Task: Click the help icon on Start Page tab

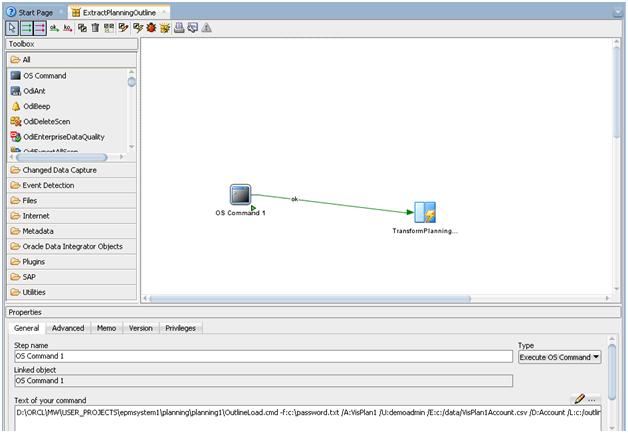Action: click(x=12, y=12)
